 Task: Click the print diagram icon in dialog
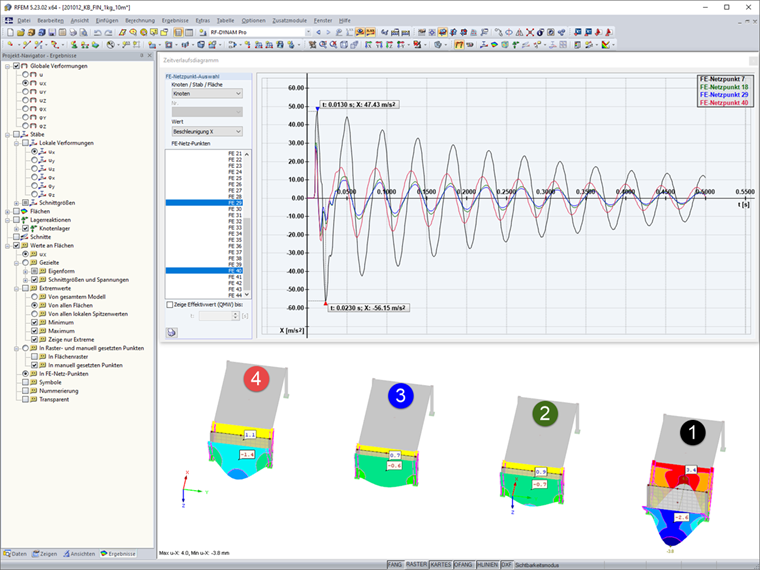[172, 332]
